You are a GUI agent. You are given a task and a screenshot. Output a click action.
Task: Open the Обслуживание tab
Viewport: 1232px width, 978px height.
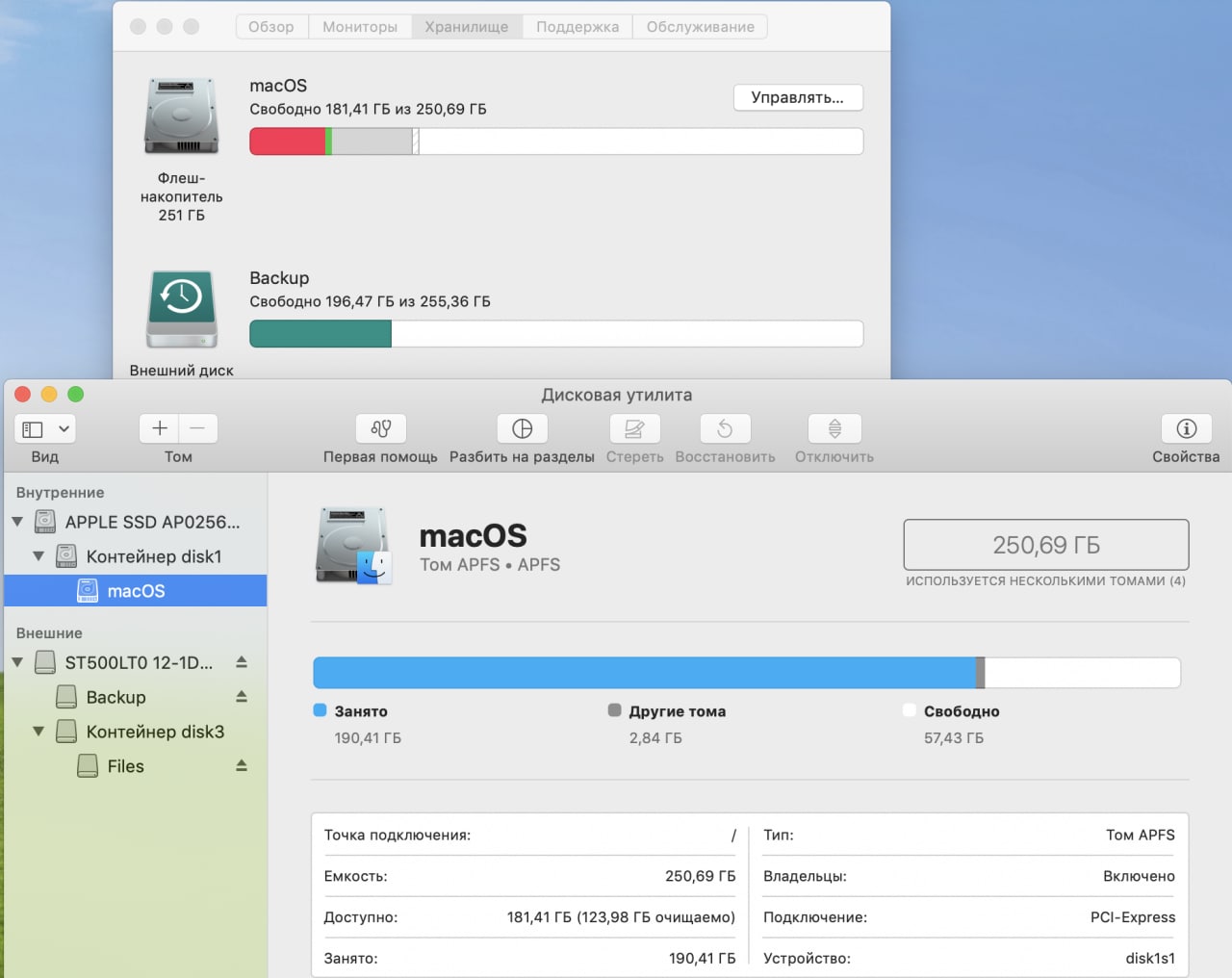tap(701, 27)
